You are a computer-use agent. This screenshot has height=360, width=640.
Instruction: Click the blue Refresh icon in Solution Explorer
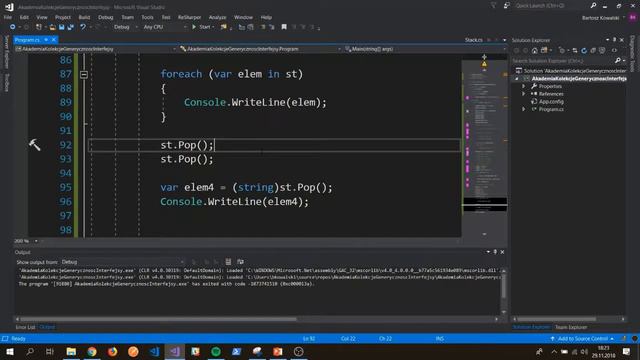(584, 51)
